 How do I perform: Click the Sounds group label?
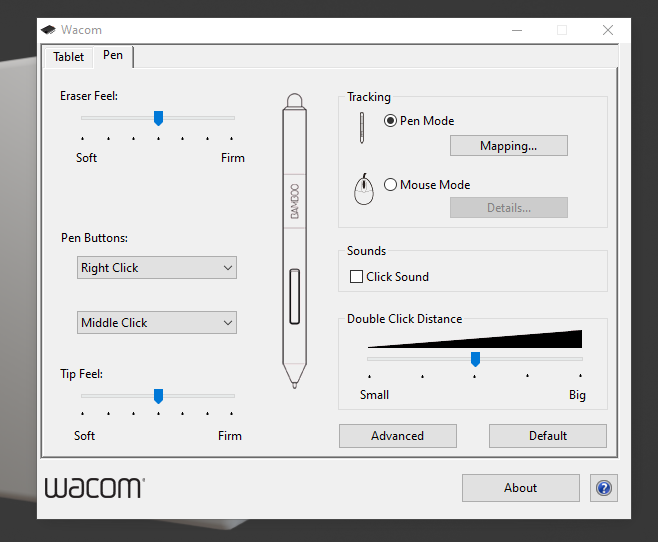click(x=366, y=251)
